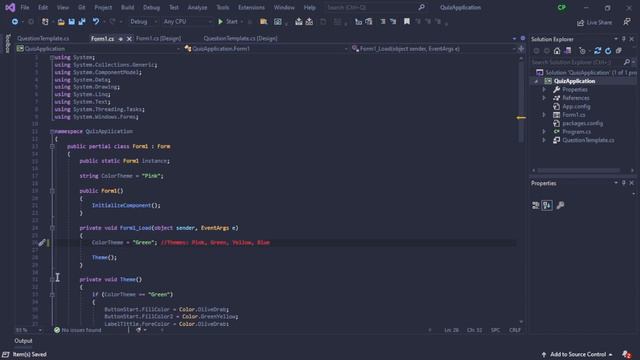
Task: Click the green Start debugging play icon
Action: [220, 22]
